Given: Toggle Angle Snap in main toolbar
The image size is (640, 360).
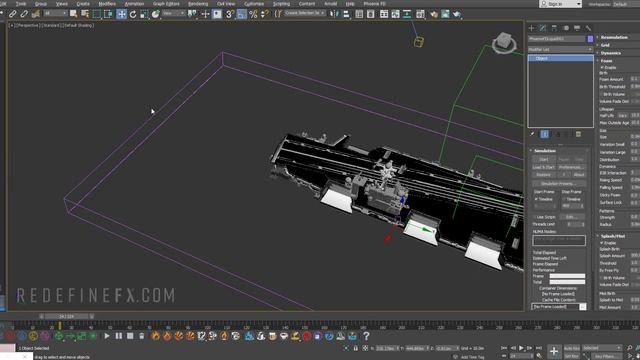Looking at the screenshot, I should point(242,14).
